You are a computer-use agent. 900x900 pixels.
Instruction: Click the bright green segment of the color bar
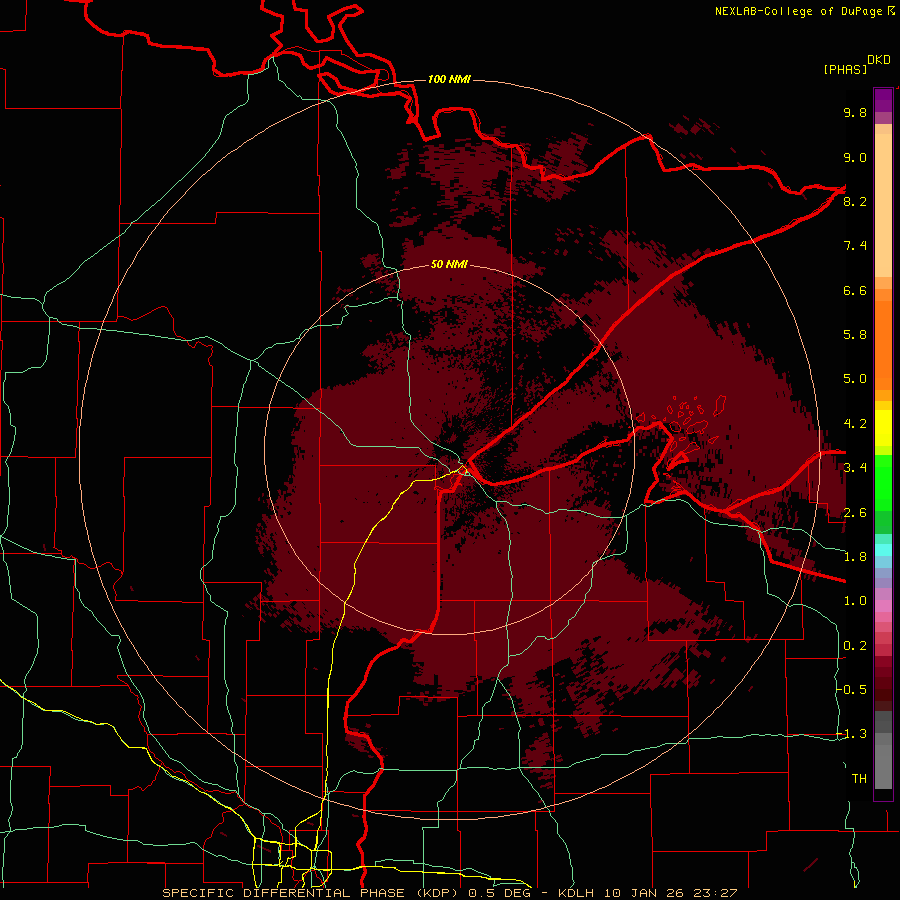tap(883, 484)
